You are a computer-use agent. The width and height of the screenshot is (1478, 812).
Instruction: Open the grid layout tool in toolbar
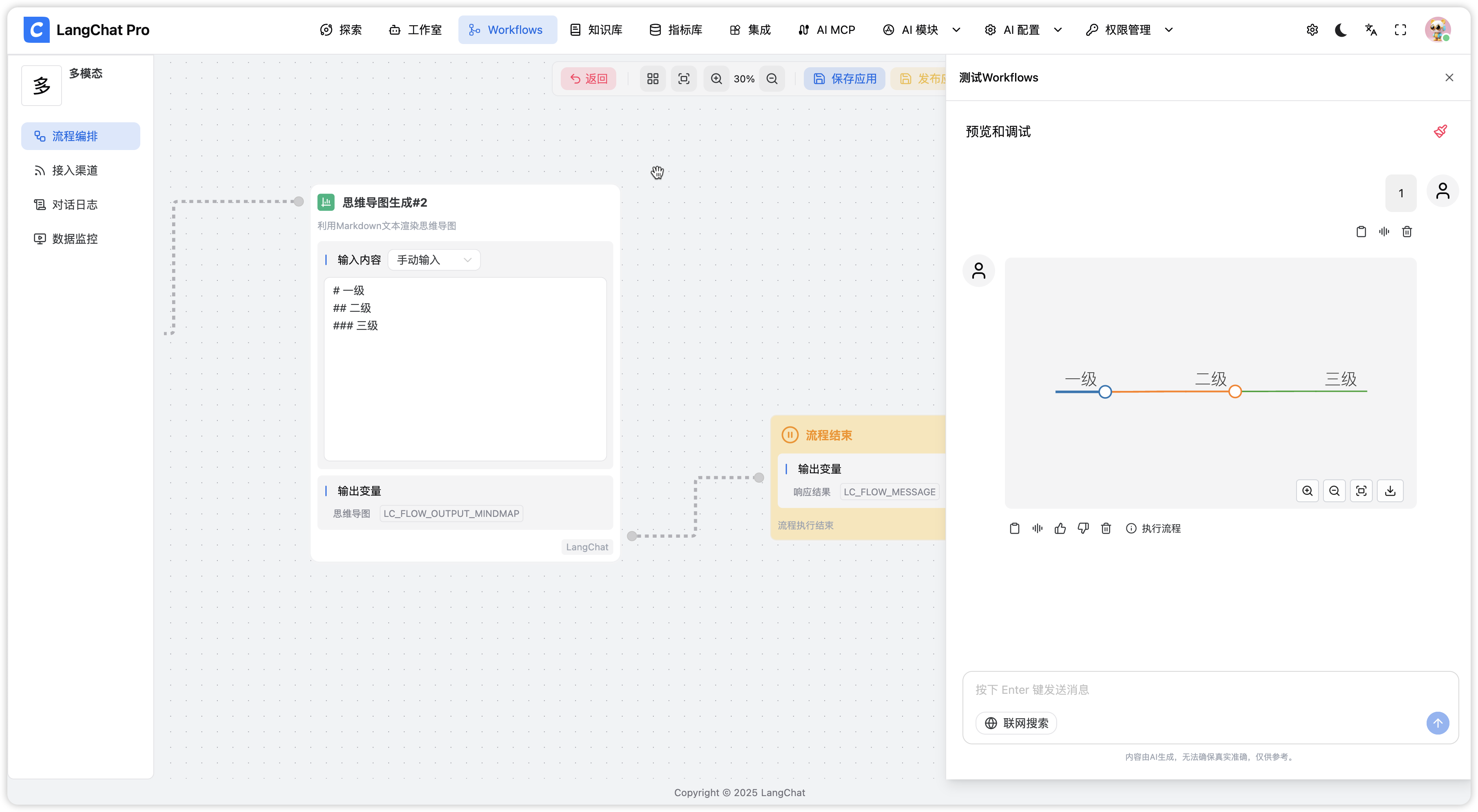click(x=653, y=79)
